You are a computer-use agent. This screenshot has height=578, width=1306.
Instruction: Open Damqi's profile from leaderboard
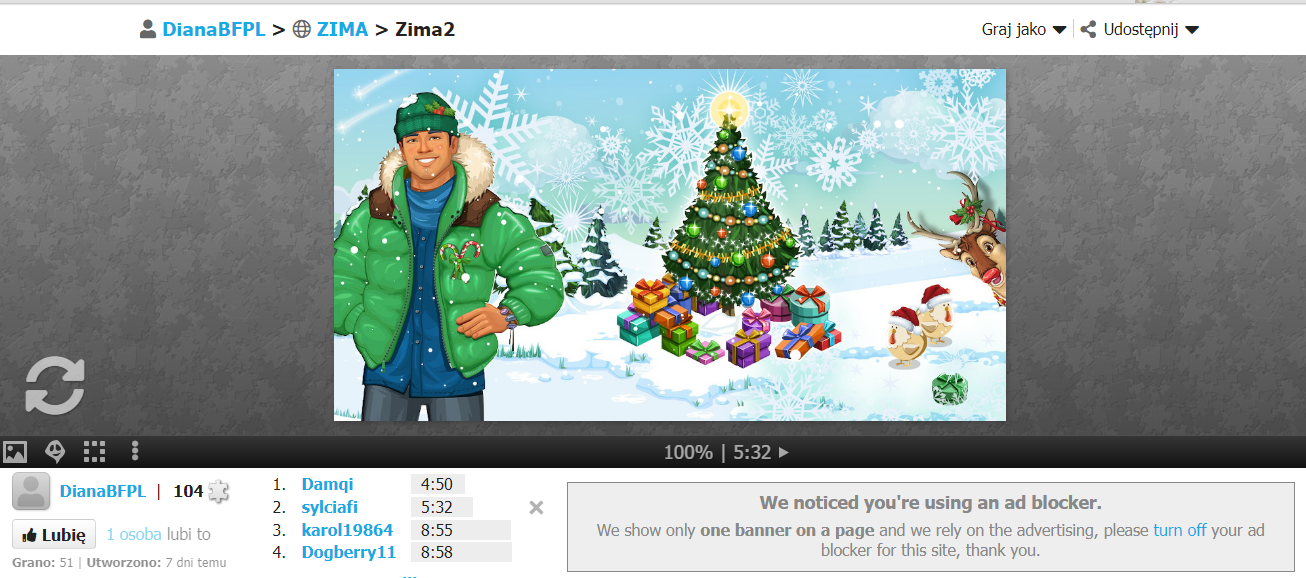pos(327,484)
